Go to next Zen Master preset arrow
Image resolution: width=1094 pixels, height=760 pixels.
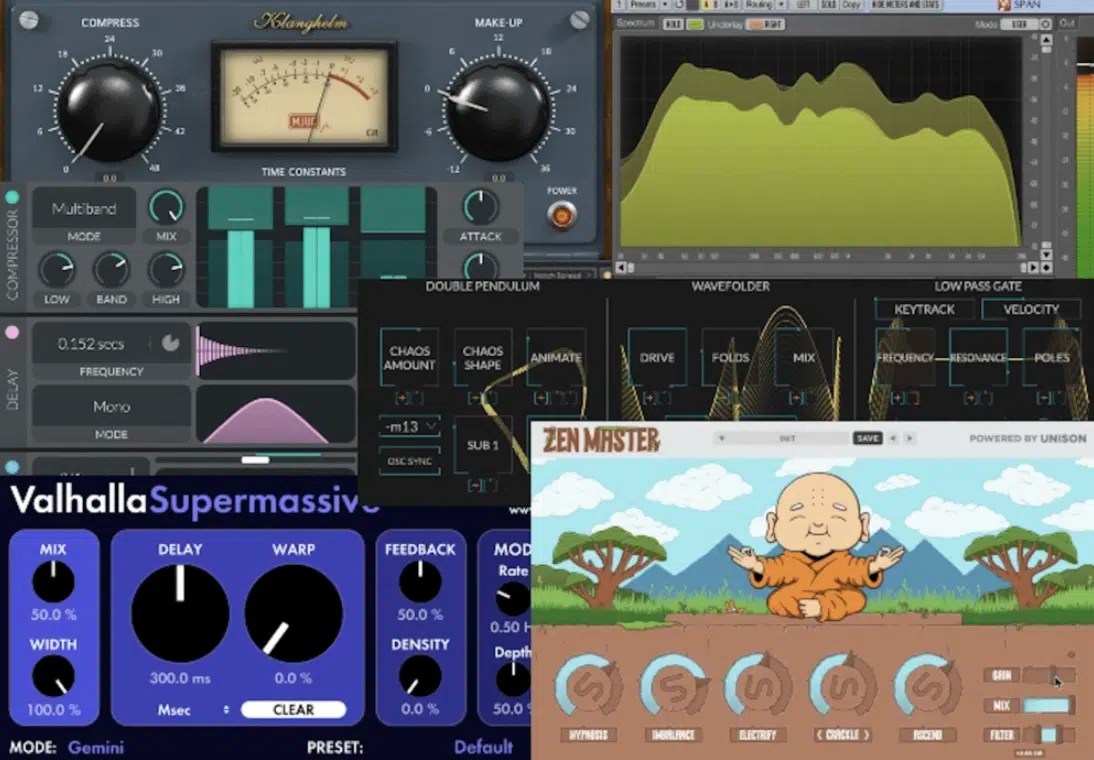coord(909,438)
